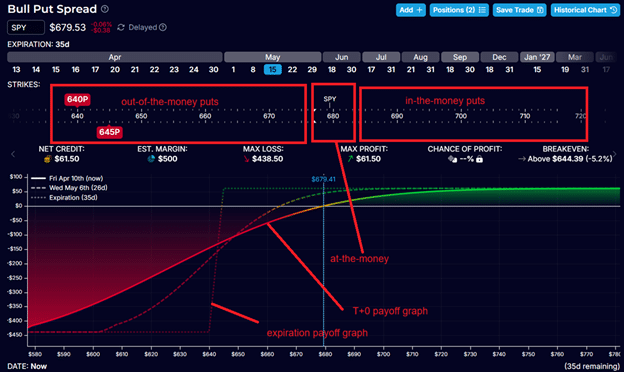Toggle the Wed May 6th (26d) legend line

(69, 188)
